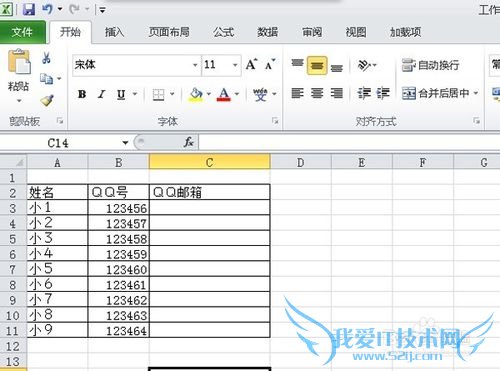Click the Save icon in quick access toolbar
Image resolution: width=500 pixels, height=371 pixels.
point(29,9)
